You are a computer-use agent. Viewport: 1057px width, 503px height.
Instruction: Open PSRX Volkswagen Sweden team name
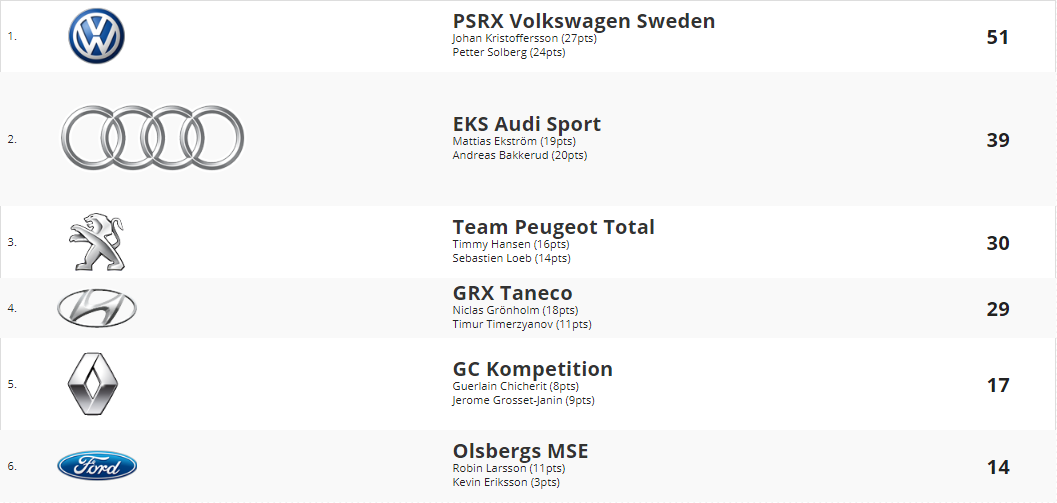[x=584, y=21]
